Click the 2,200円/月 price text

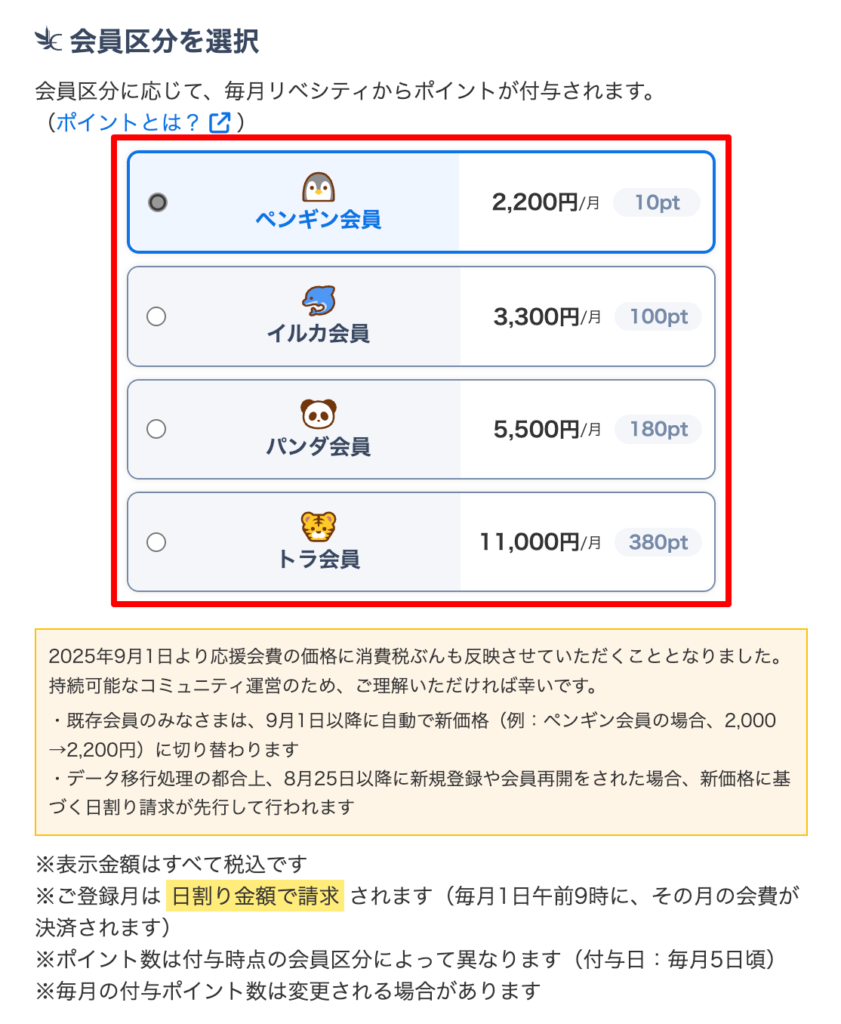click(x=545, y=202)
